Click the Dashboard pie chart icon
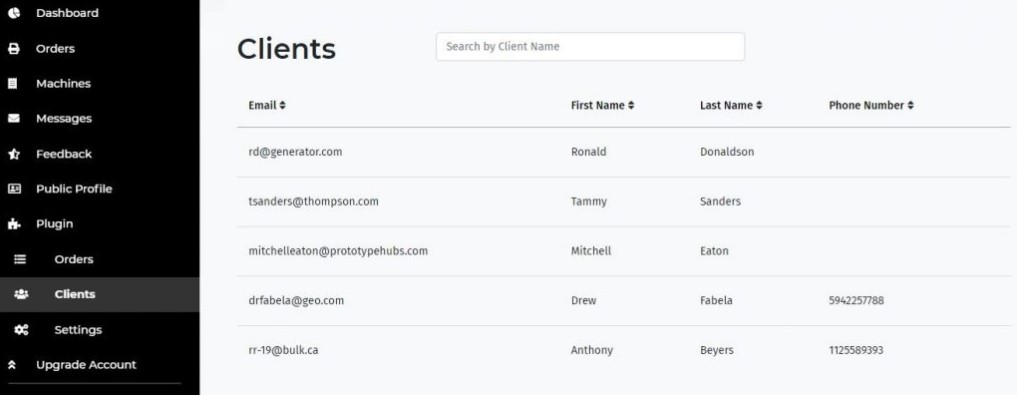The image size is (1017, 395). (x=14, y=13)
